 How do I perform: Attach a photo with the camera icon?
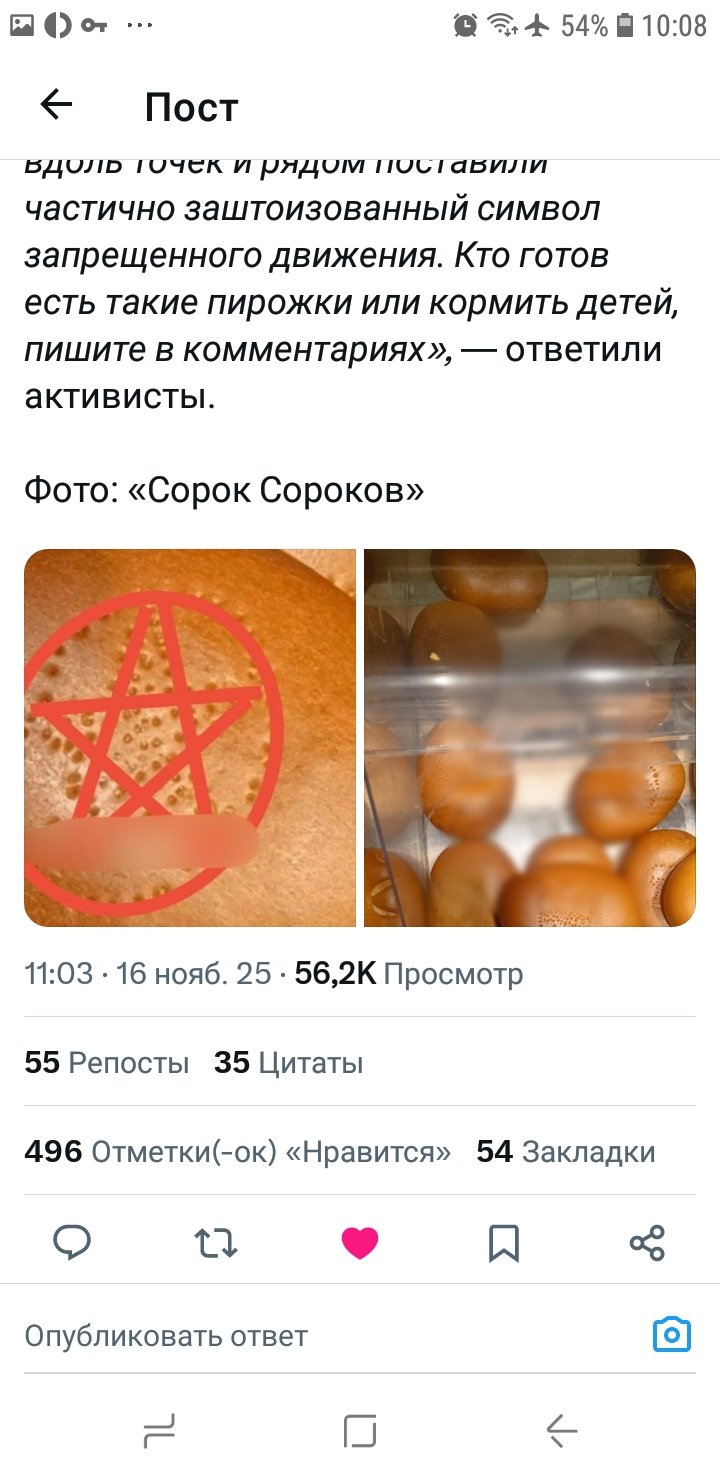(672, 1334)
